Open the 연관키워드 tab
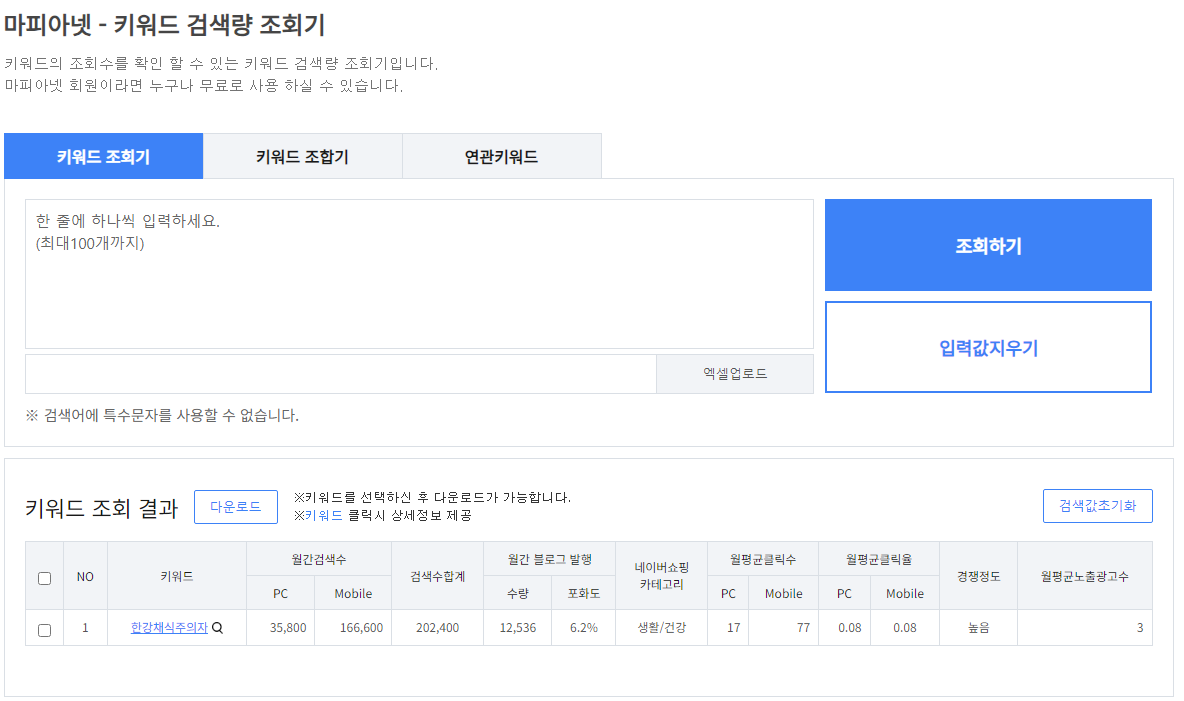 (x=501, y=156)
